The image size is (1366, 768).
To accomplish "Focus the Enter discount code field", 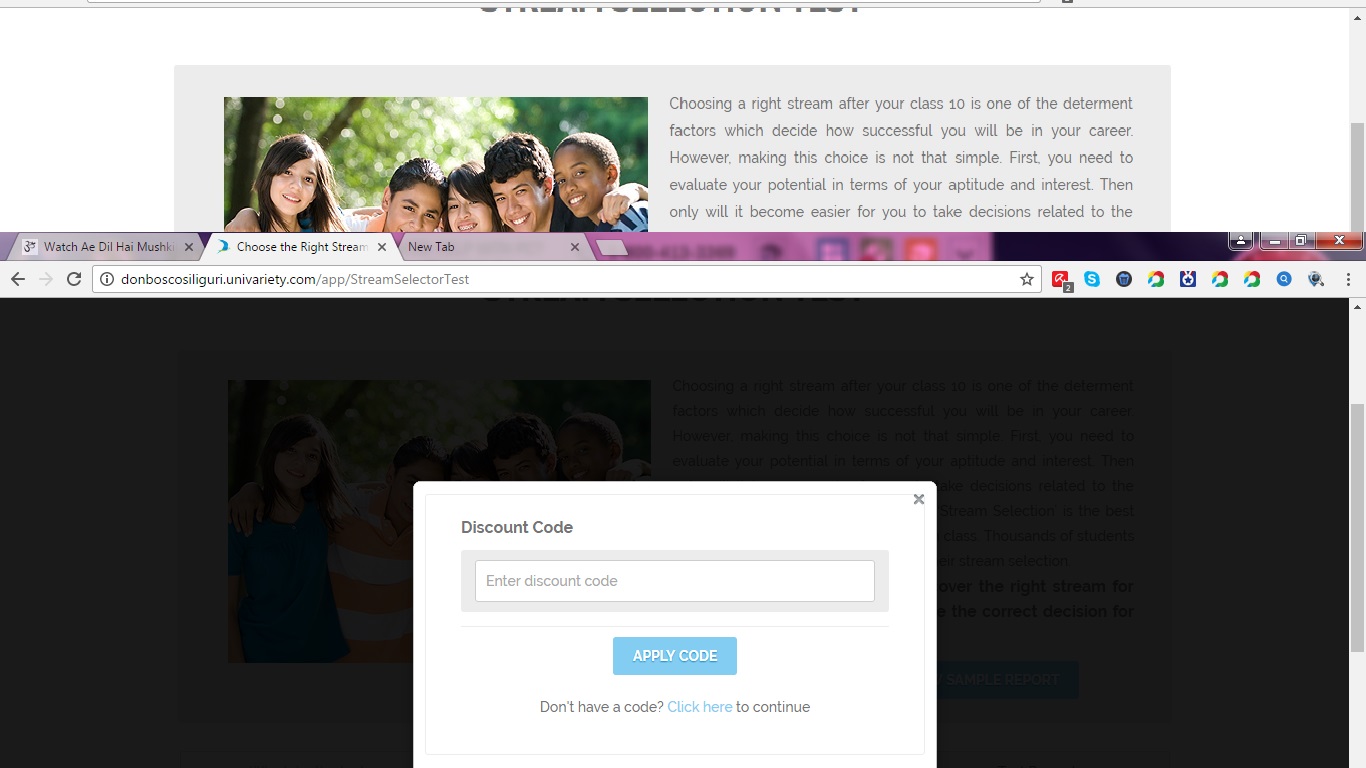I will click(675, 581).
